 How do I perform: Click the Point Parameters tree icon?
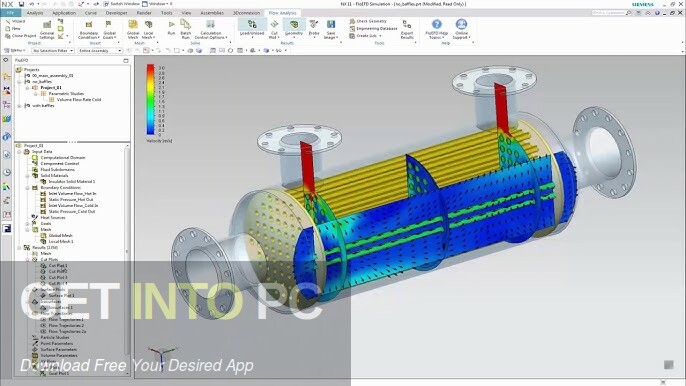pos(35,344)
